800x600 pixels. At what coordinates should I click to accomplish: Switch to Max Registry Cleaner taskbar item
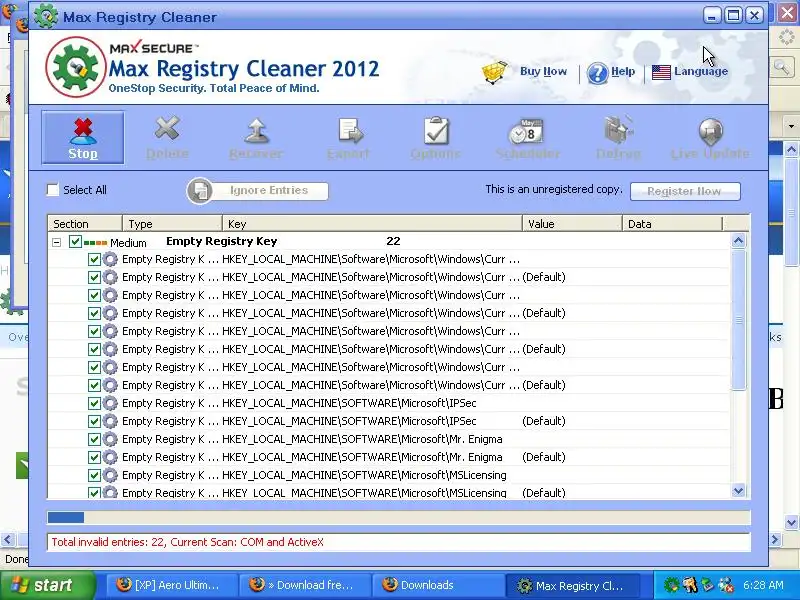point(571,585)
